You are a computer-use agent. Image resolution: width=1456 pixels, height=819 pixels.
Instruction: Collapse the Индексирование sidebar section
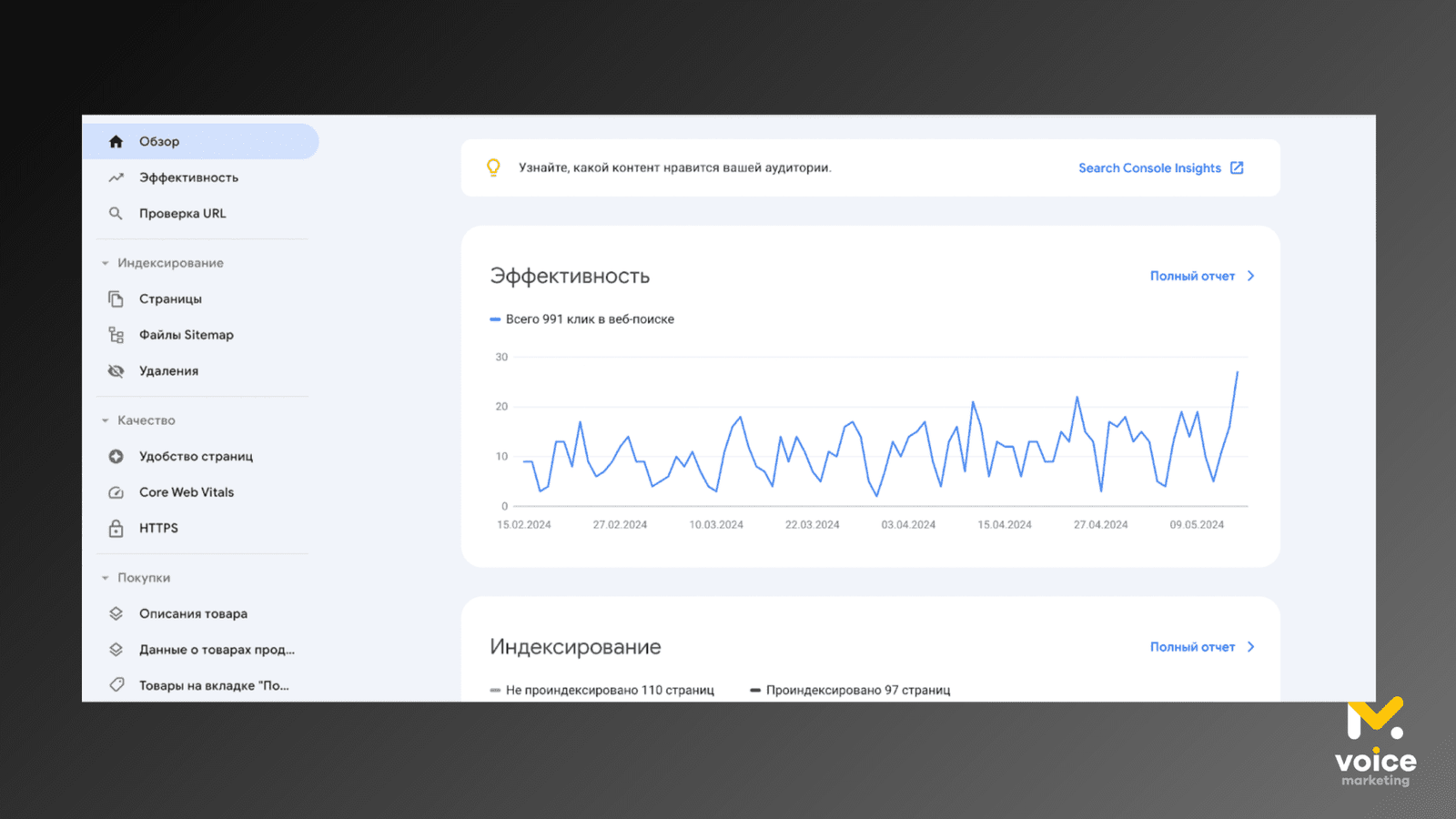(105, 263)
